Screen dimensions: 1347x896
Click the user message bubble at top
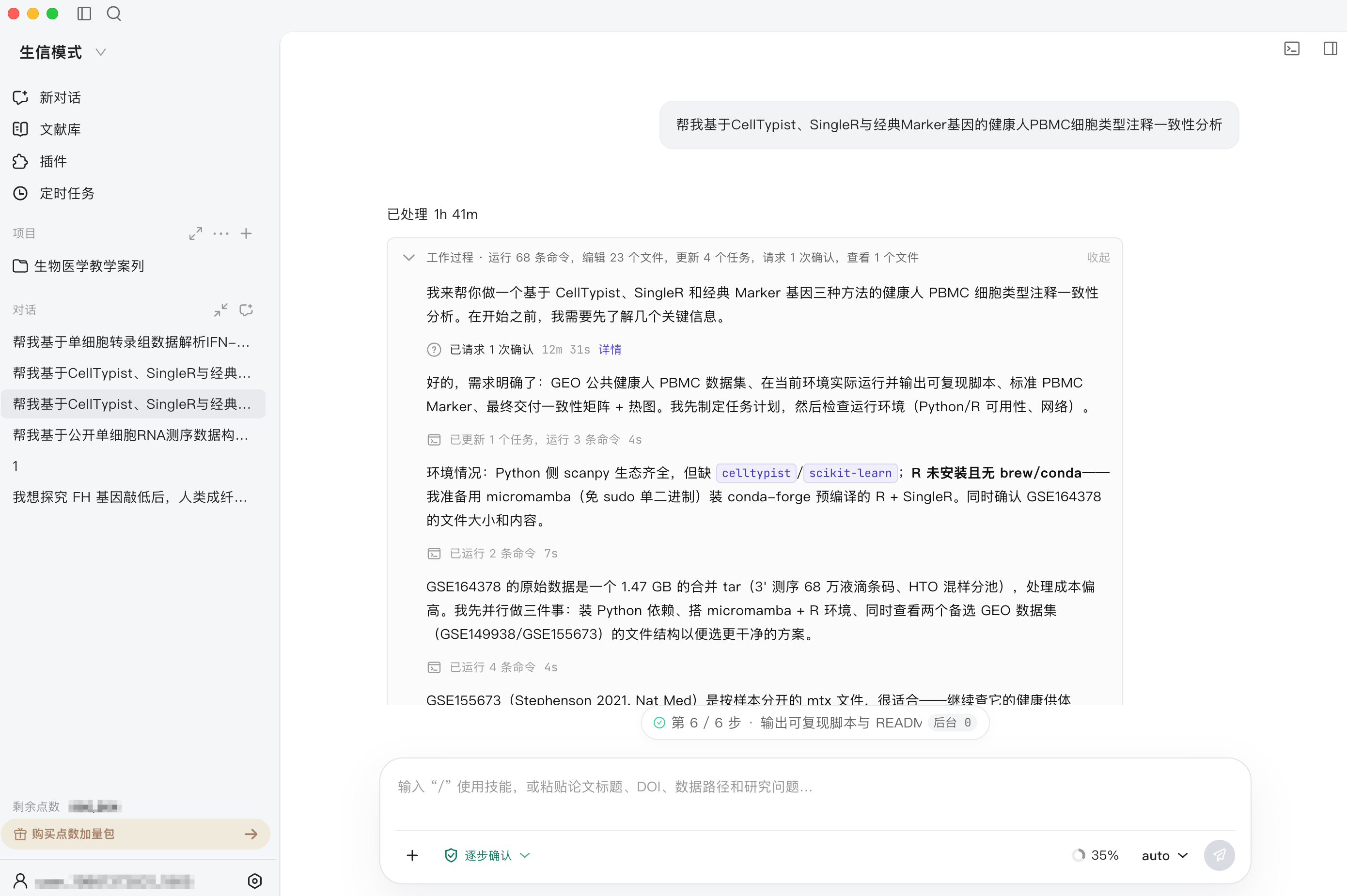coord(949,125)
